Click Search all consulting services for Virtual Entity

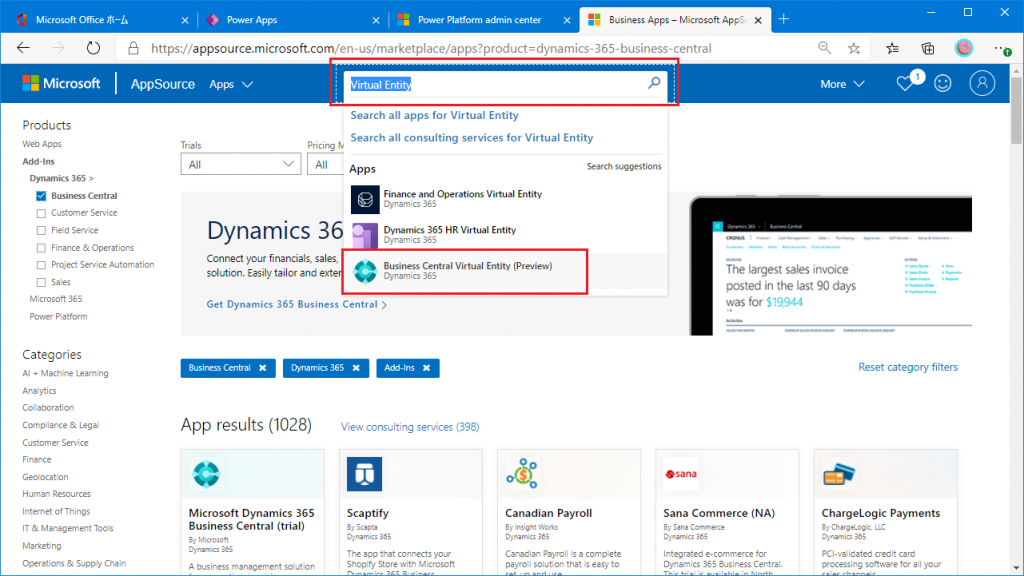[472, 138]
